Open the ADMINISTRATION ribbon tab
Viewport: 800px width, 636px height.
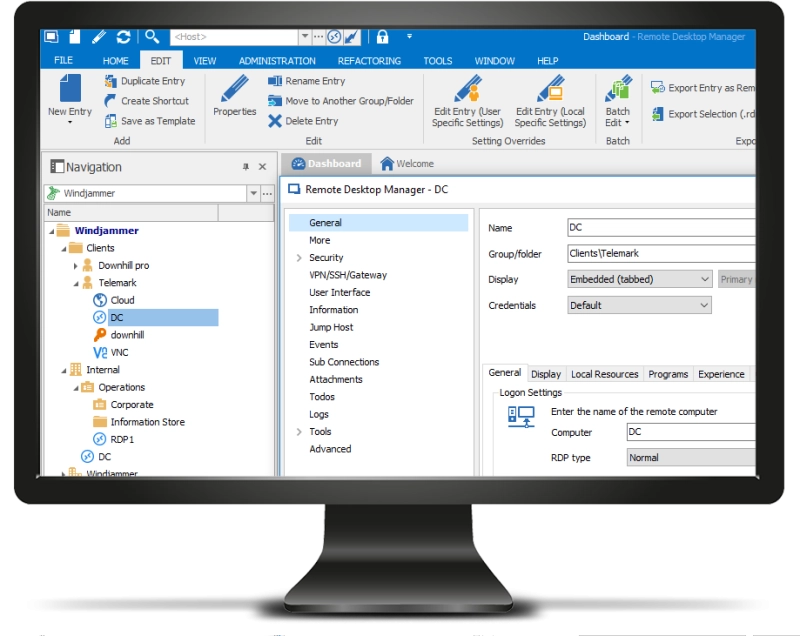[277, 61]
